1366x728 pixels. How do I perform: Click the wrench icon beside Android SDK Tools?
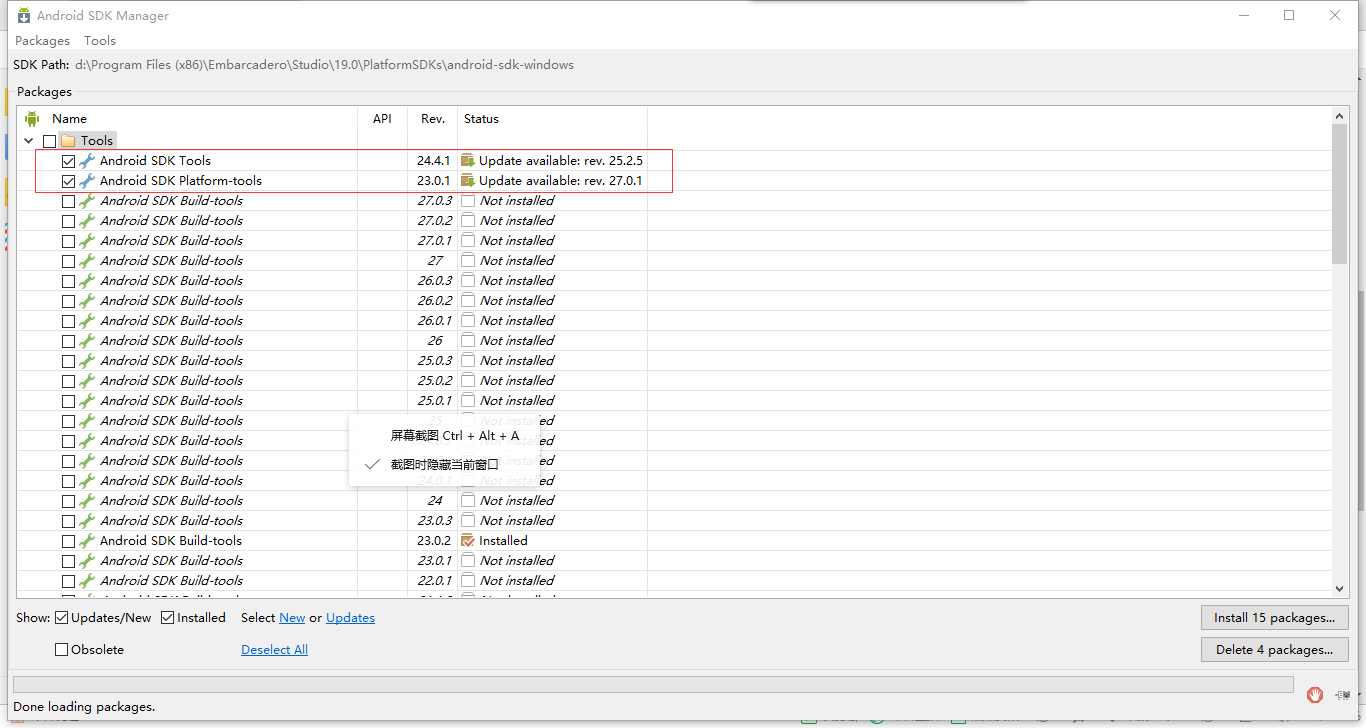87,161
